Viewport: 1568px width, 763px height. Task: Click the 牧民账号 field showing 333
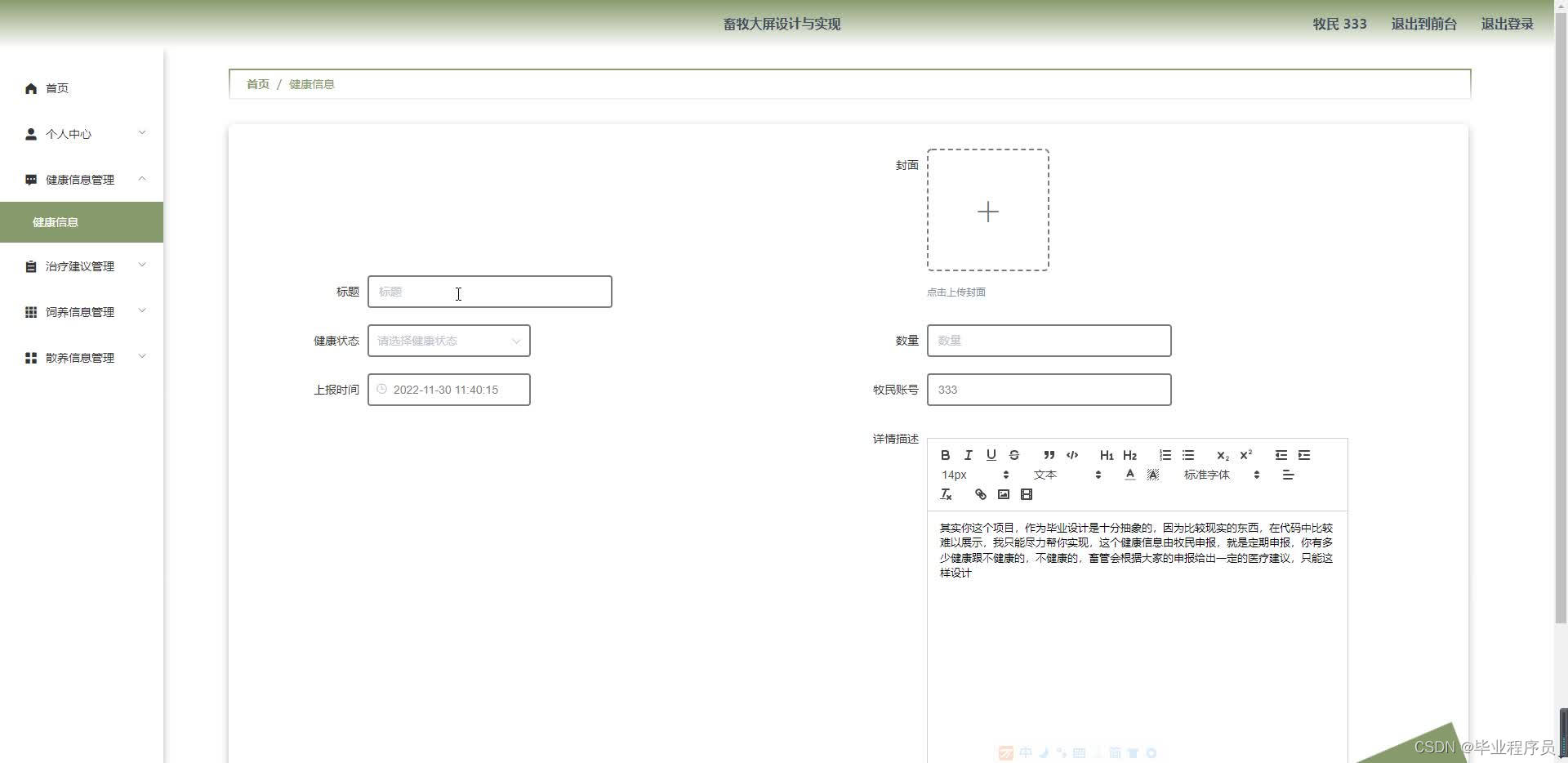(1049, 390)
